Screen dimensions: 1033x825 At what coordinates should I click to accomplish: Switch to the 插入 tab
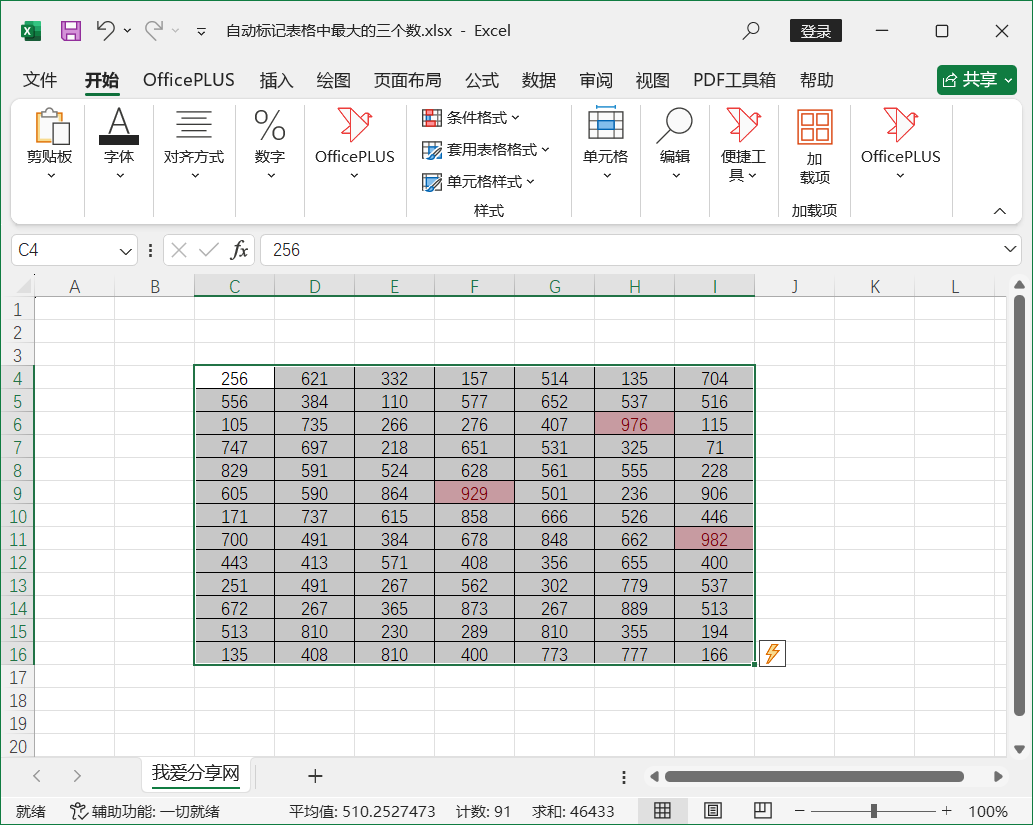click(276, 80)
